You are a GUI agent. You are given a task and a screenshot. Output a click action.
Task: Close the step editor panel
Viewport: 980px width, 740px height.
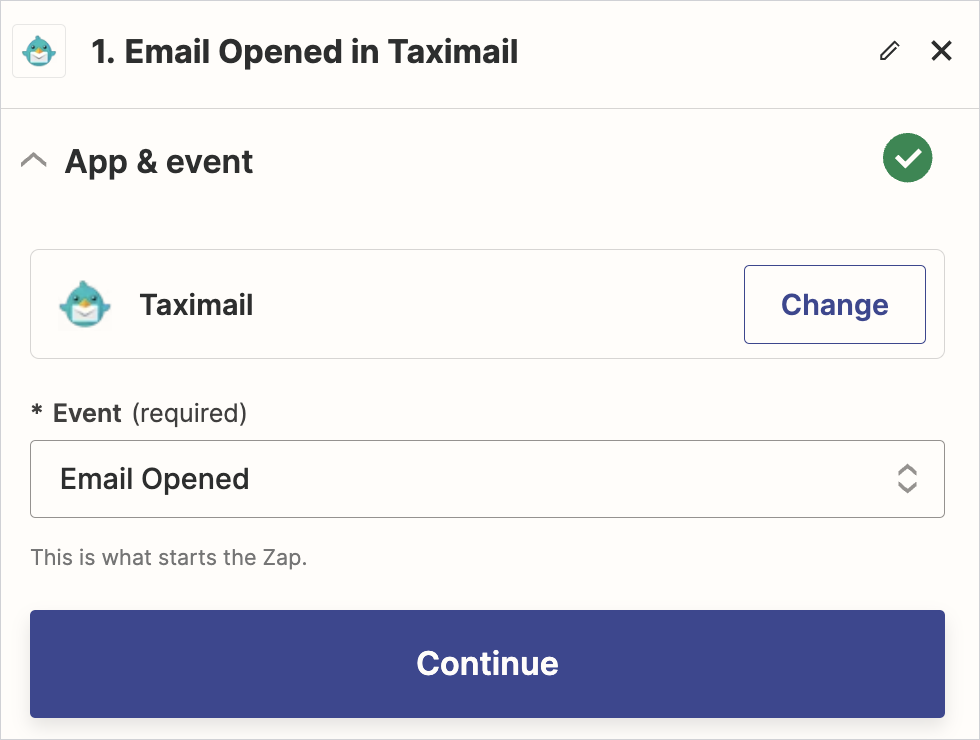pyautogui.click(x=941, y=51)
